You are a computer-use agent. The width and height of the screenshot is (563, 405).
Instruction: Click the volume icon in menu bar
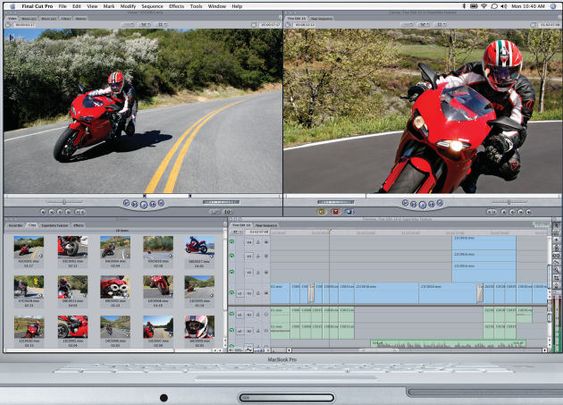point(504,6)
